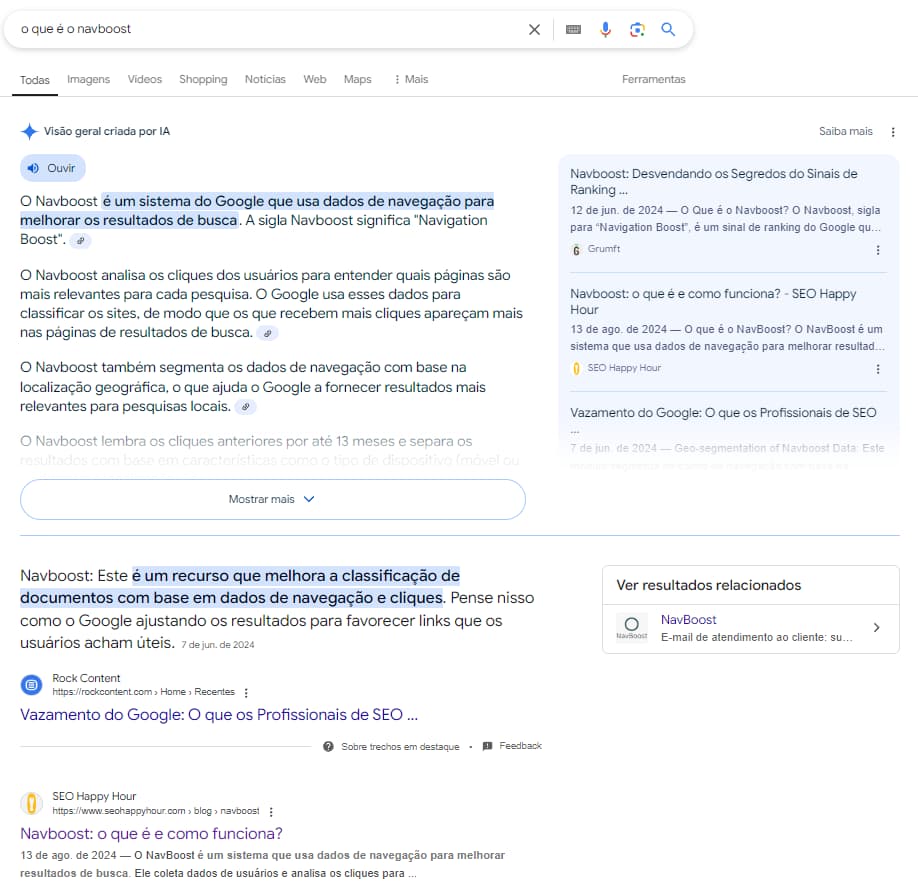The image size is (918, 895).
Task: Click 'Ver resultados relacionados' heading
Action: pos(708,585)
